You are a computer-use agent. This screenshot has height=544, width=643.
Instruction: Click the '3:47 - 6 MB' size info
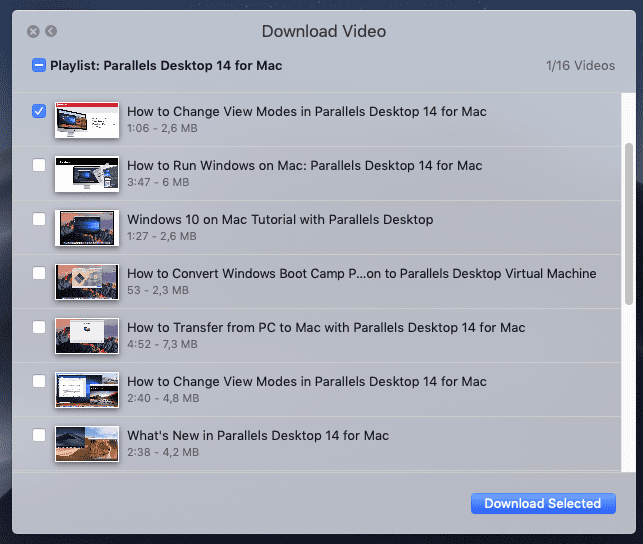point(158,182)
